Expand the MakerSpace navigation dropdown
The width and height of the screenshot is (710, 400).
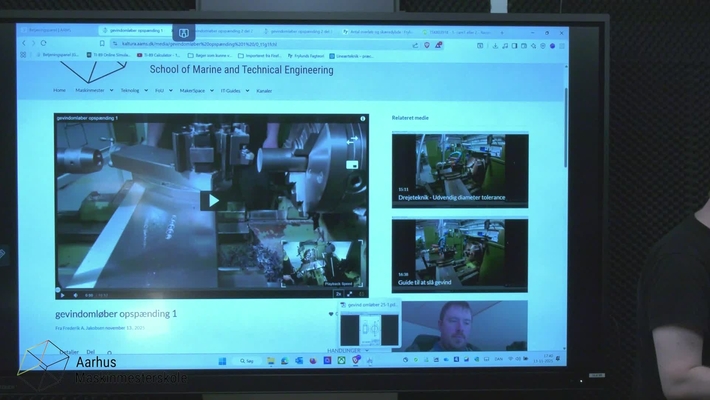click(191, 90)
